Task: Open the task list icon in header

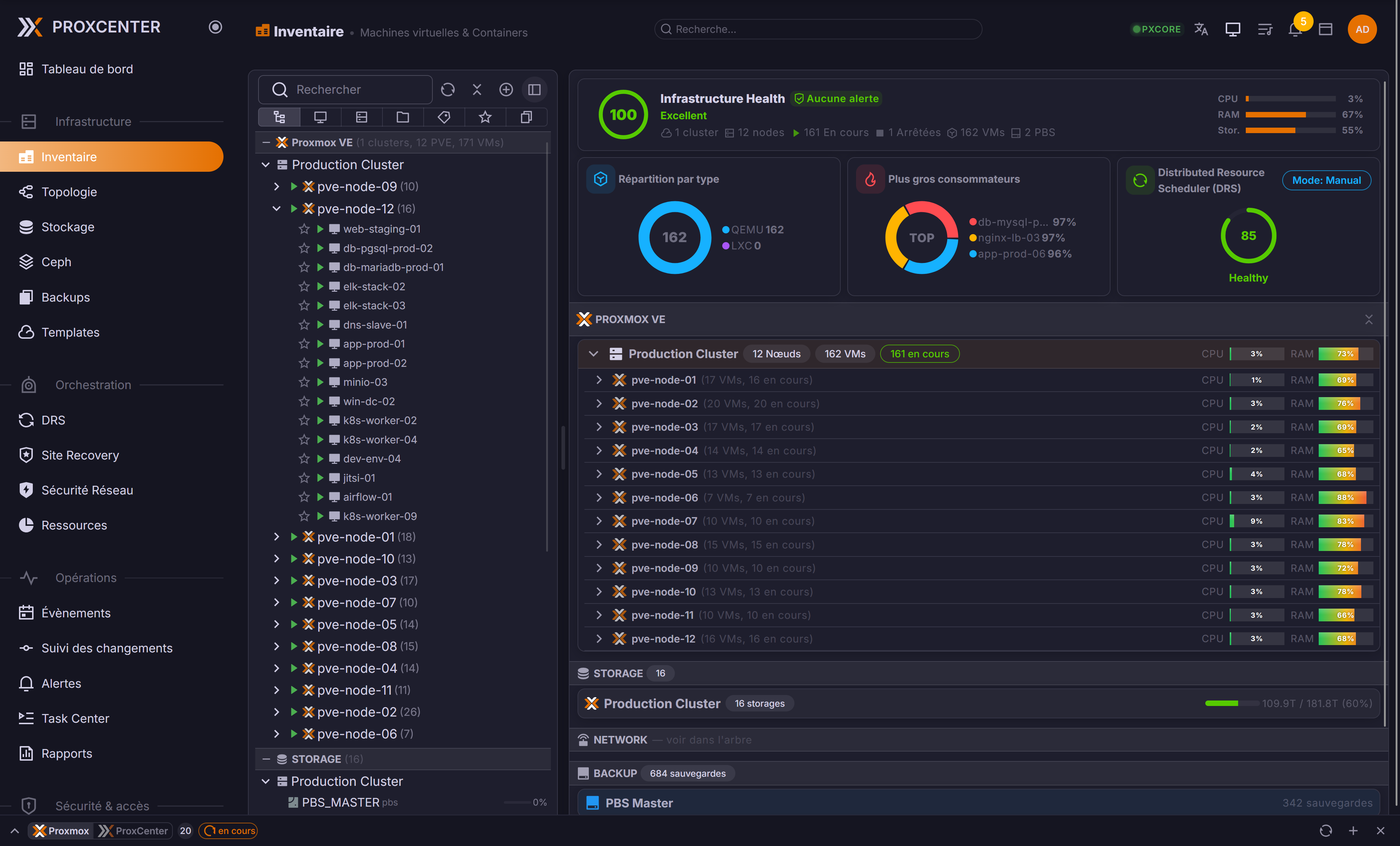Action: (x=1264, y=29)
